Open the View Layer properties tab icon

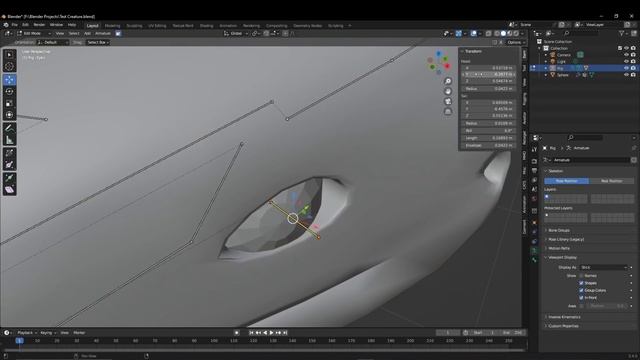click(x=534, y=180)
